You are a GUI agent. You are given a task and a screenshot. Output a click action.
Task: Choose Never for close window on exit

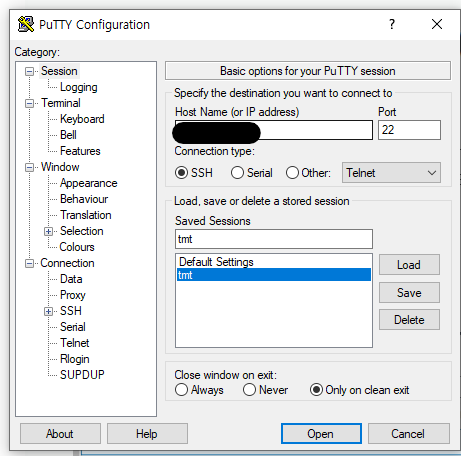249,390
